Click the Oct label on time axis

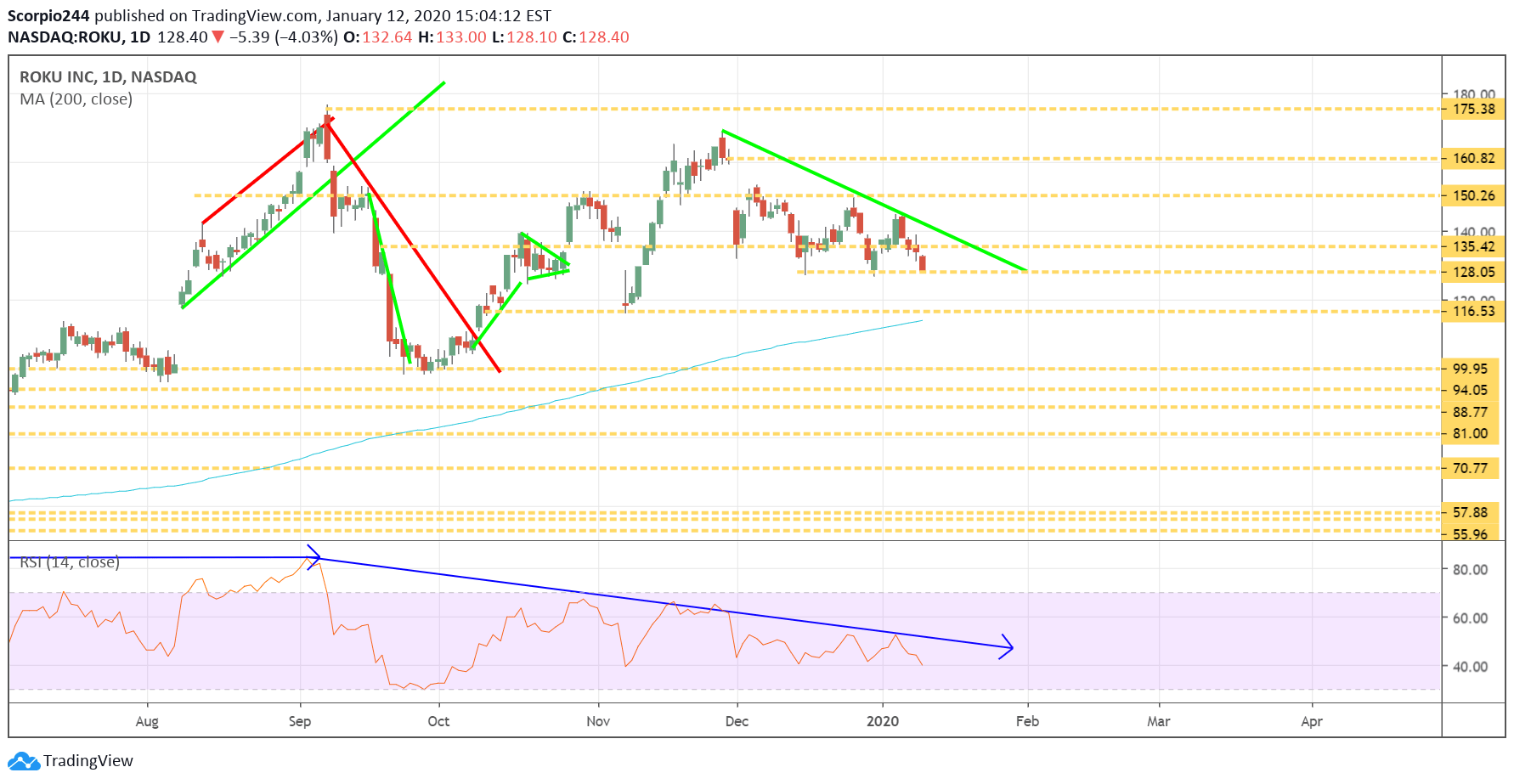tap(438, 721)
